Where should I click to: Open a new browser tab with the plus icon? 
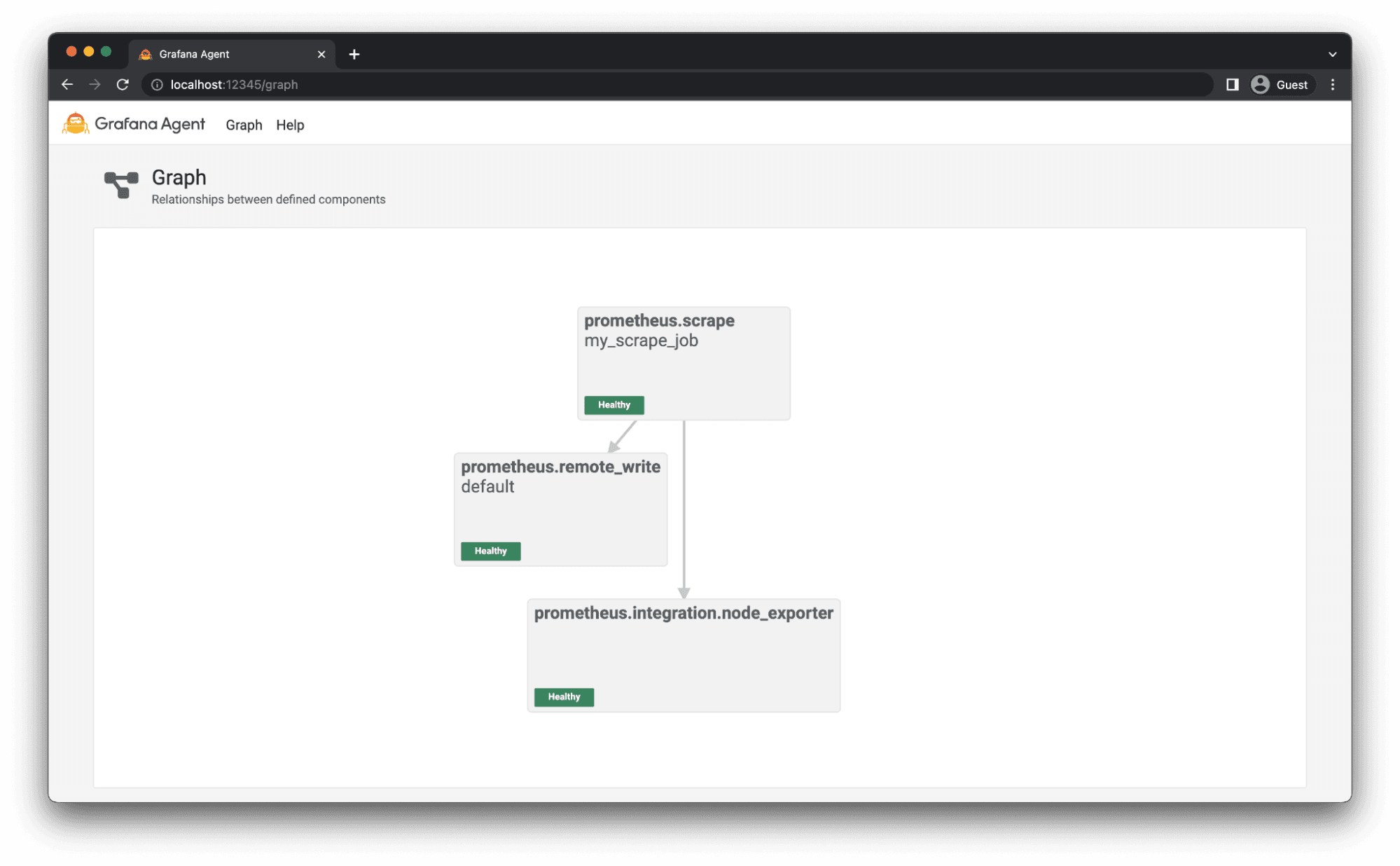coord(354,54)
